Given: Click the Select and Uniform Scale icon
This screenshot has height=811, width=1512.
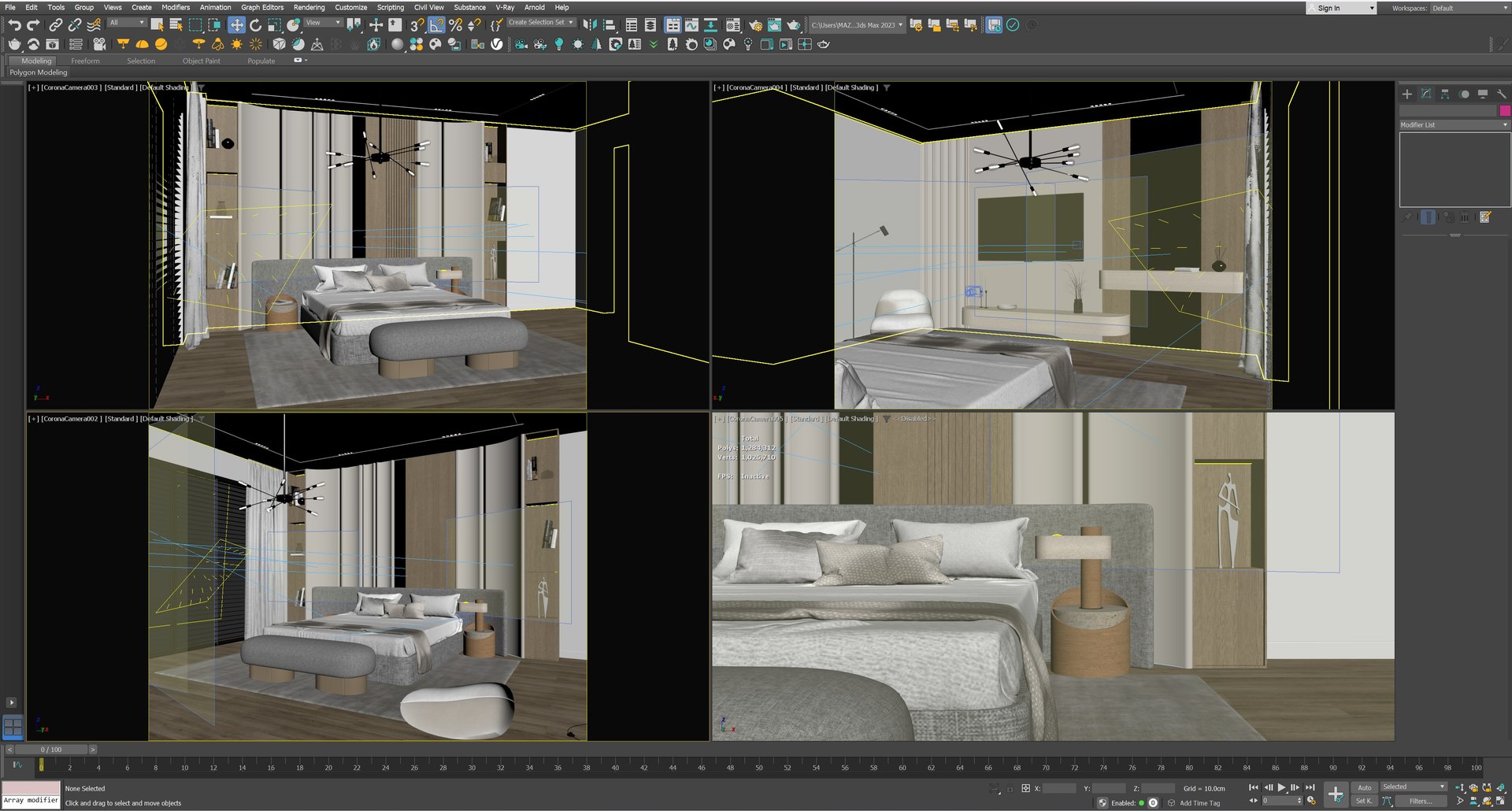Looking at the screenshot, I should point(274,25).
